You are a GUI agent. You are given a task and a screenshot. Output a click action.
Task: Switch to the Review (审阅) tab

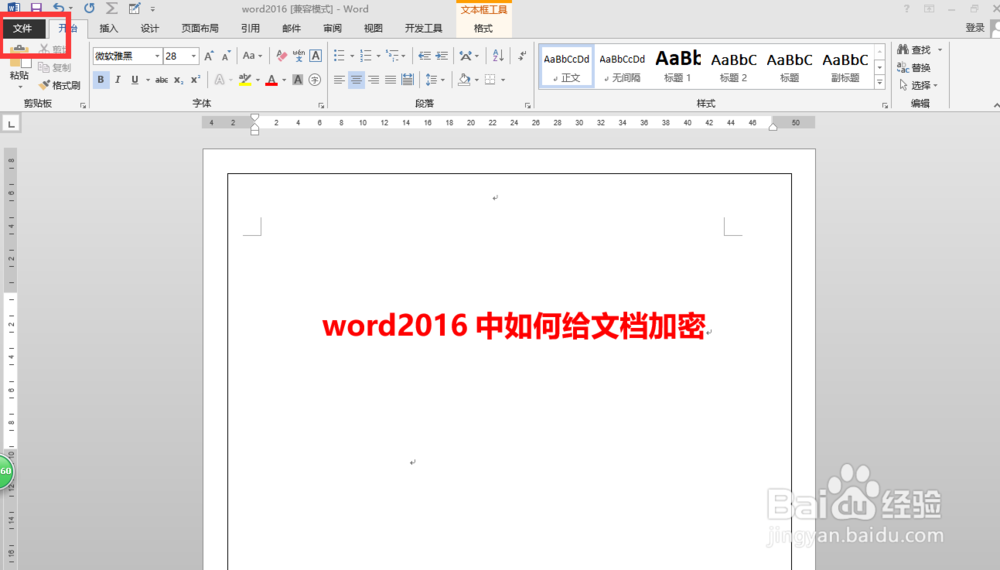pyautogui.click(x=332, y=28)
